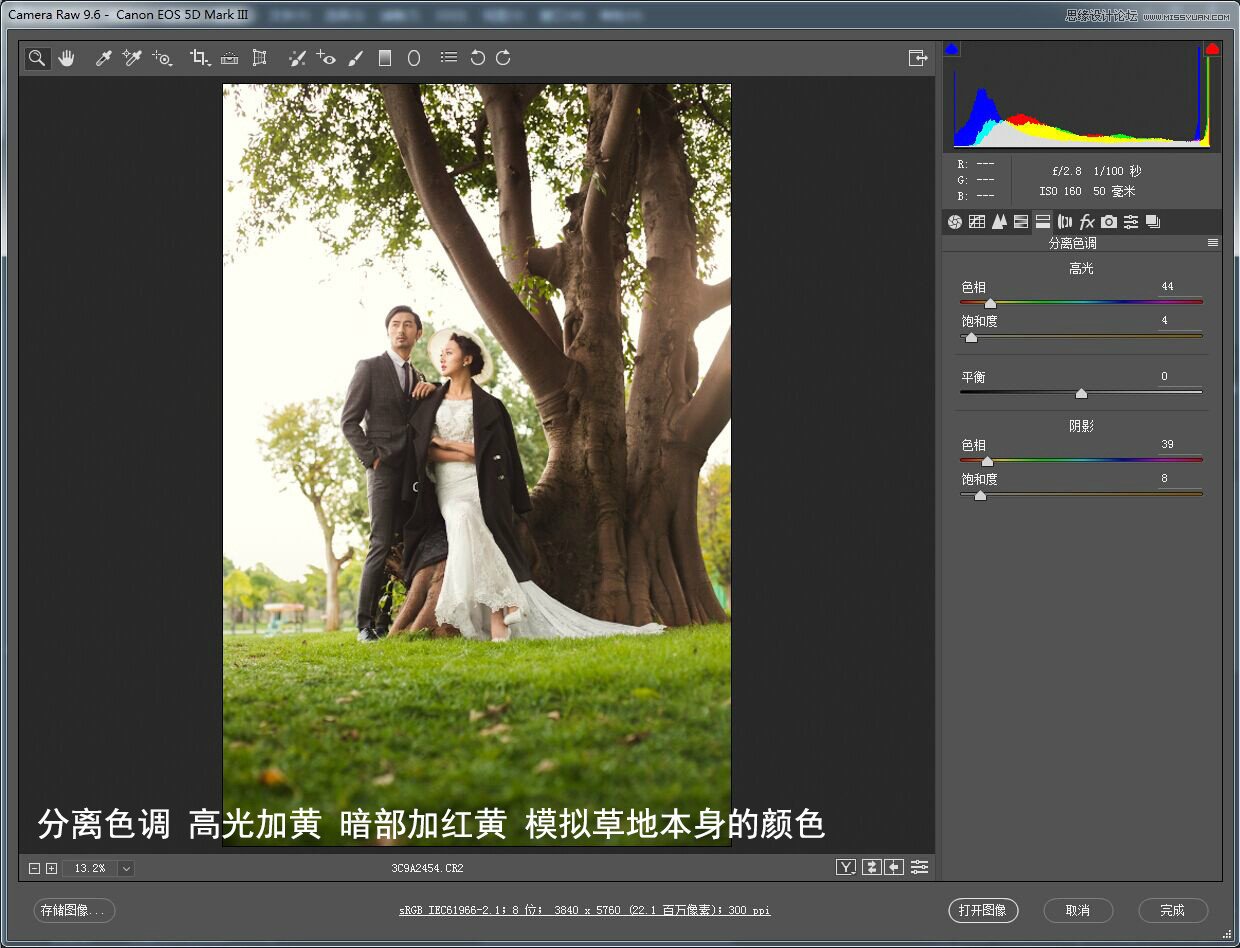Viewport: 1240px width, 948px height.
Task: Toggle the before/after preview swap
Action: (x=870, y=867)
